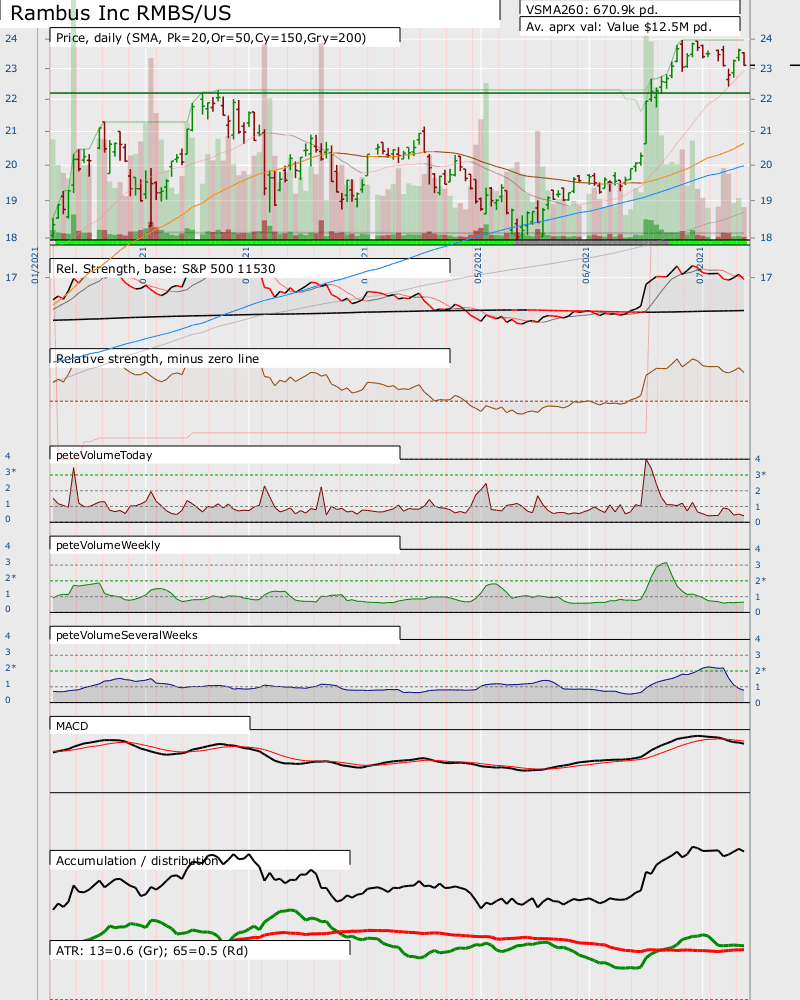Click the 'MACD' panel label

pos(72,726)
